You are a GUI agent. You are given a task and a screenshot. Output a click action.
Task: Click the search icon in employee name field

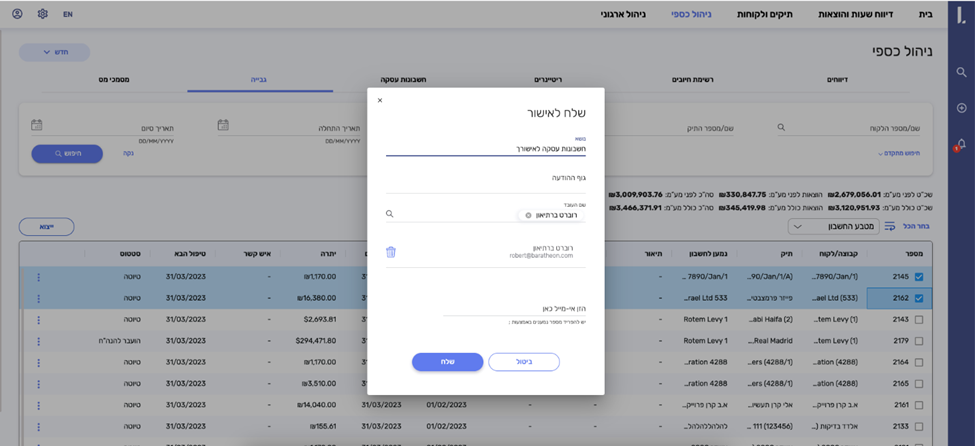point(390,214)
